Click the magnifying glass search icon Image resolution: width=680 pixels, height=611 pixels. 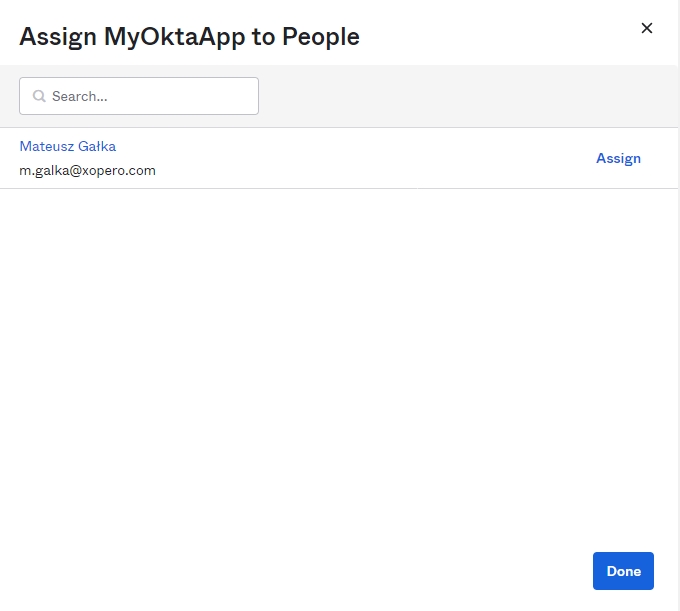(x=39, y=97)
